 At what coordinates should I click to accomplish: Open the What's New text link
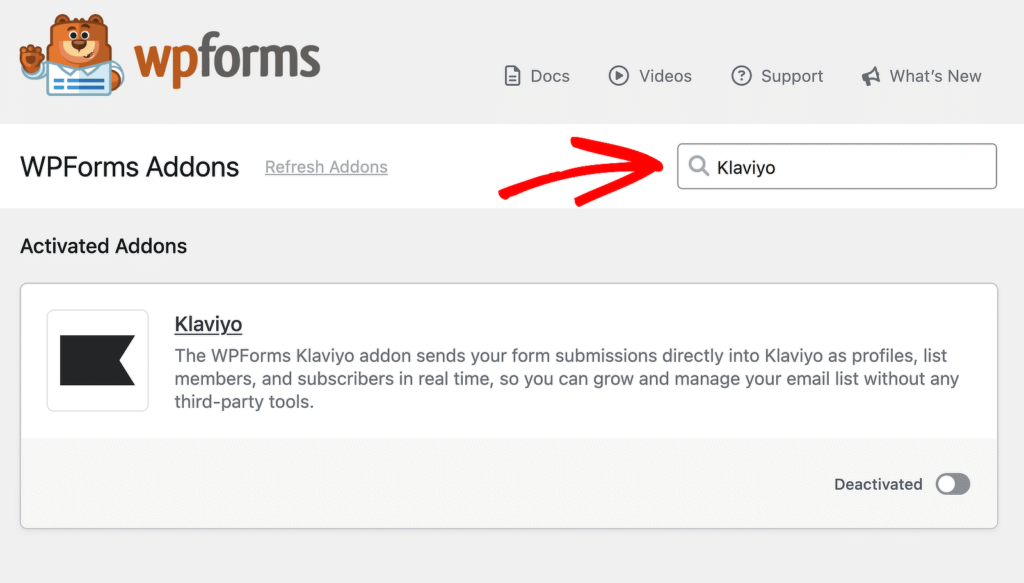point(935,76)
